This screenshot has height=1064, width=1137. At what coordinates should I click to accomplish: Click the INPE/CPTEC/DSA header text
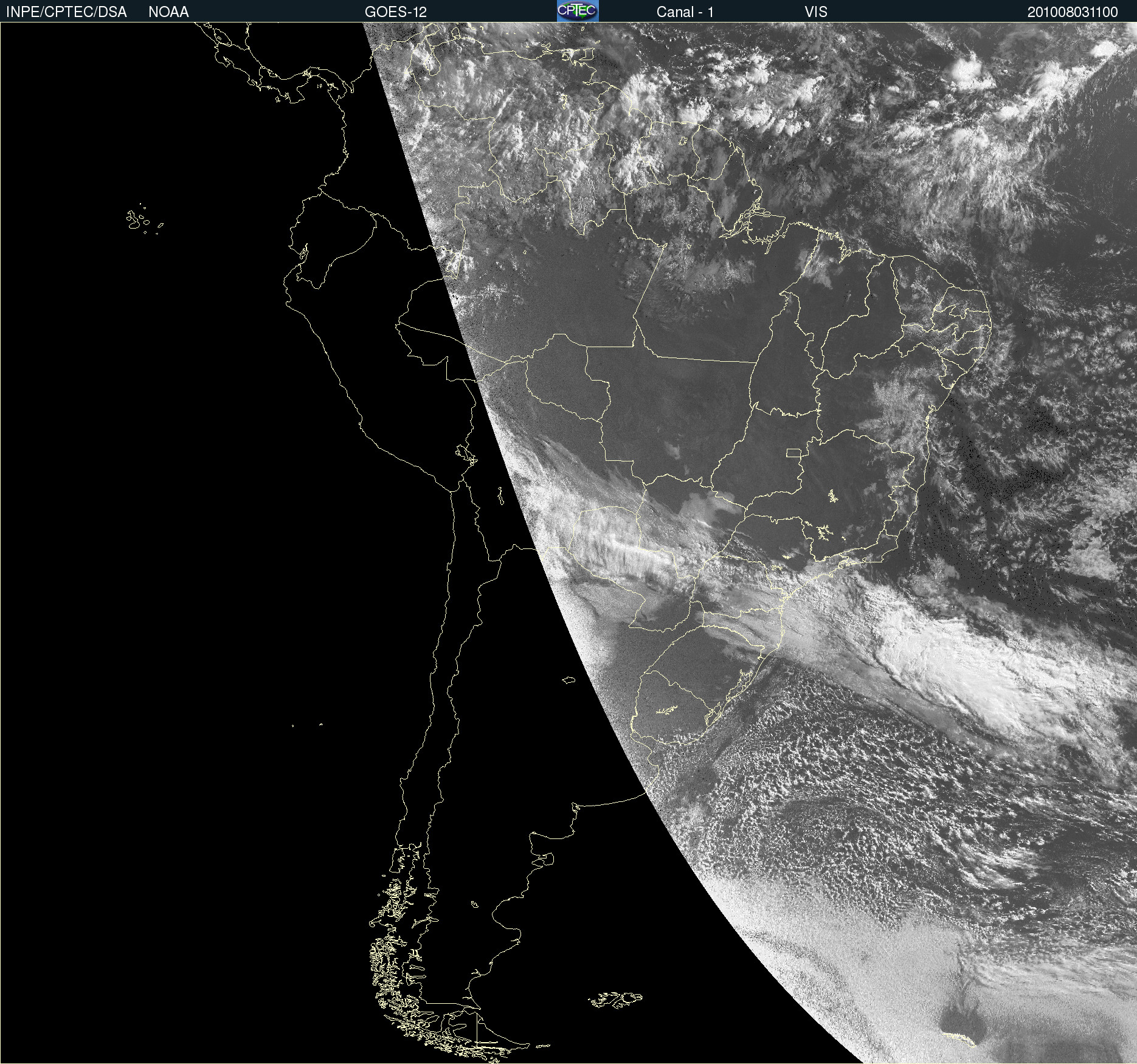66,12
